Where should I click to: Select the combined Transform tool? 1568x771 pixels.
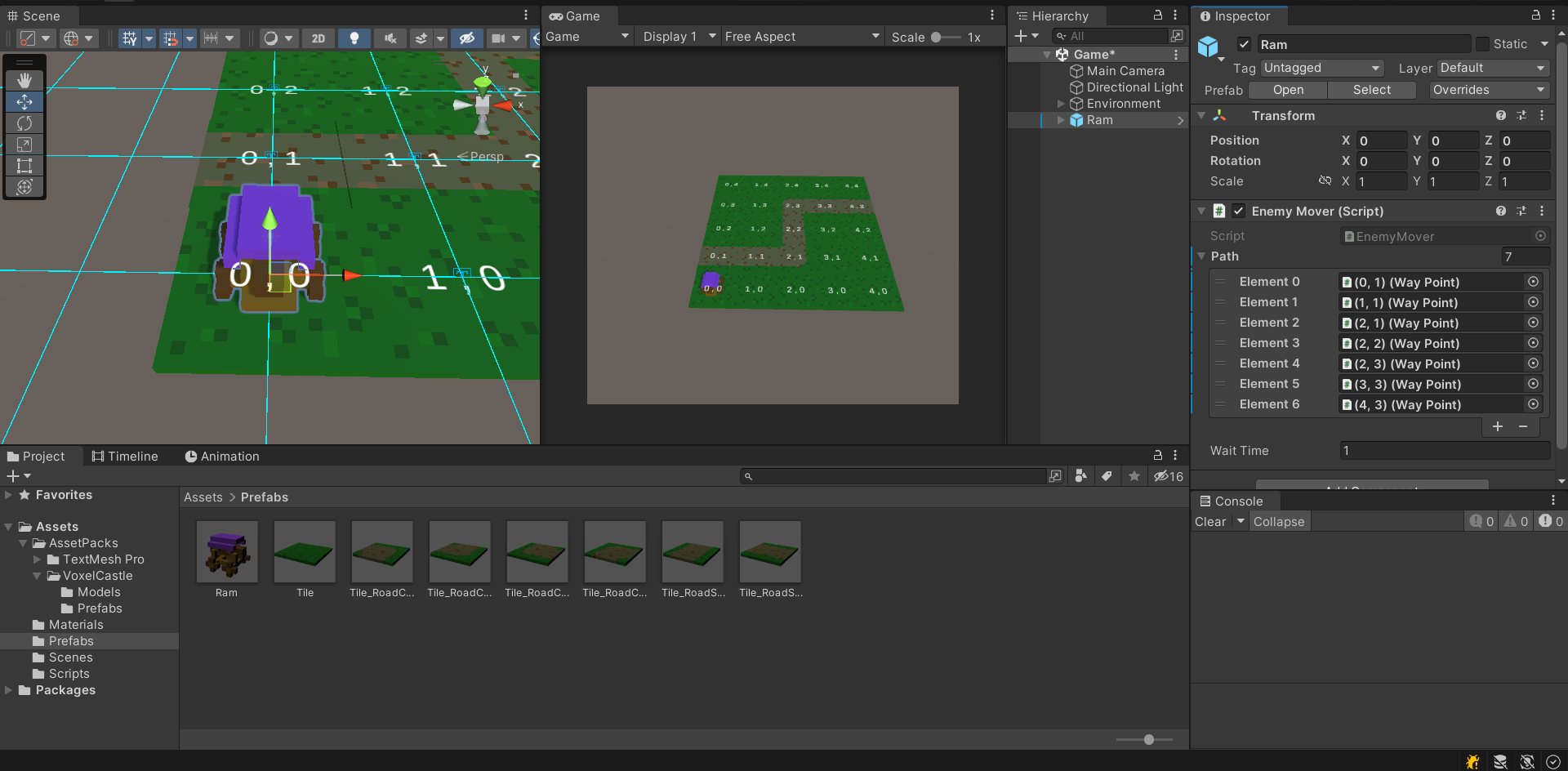(24, 187)
